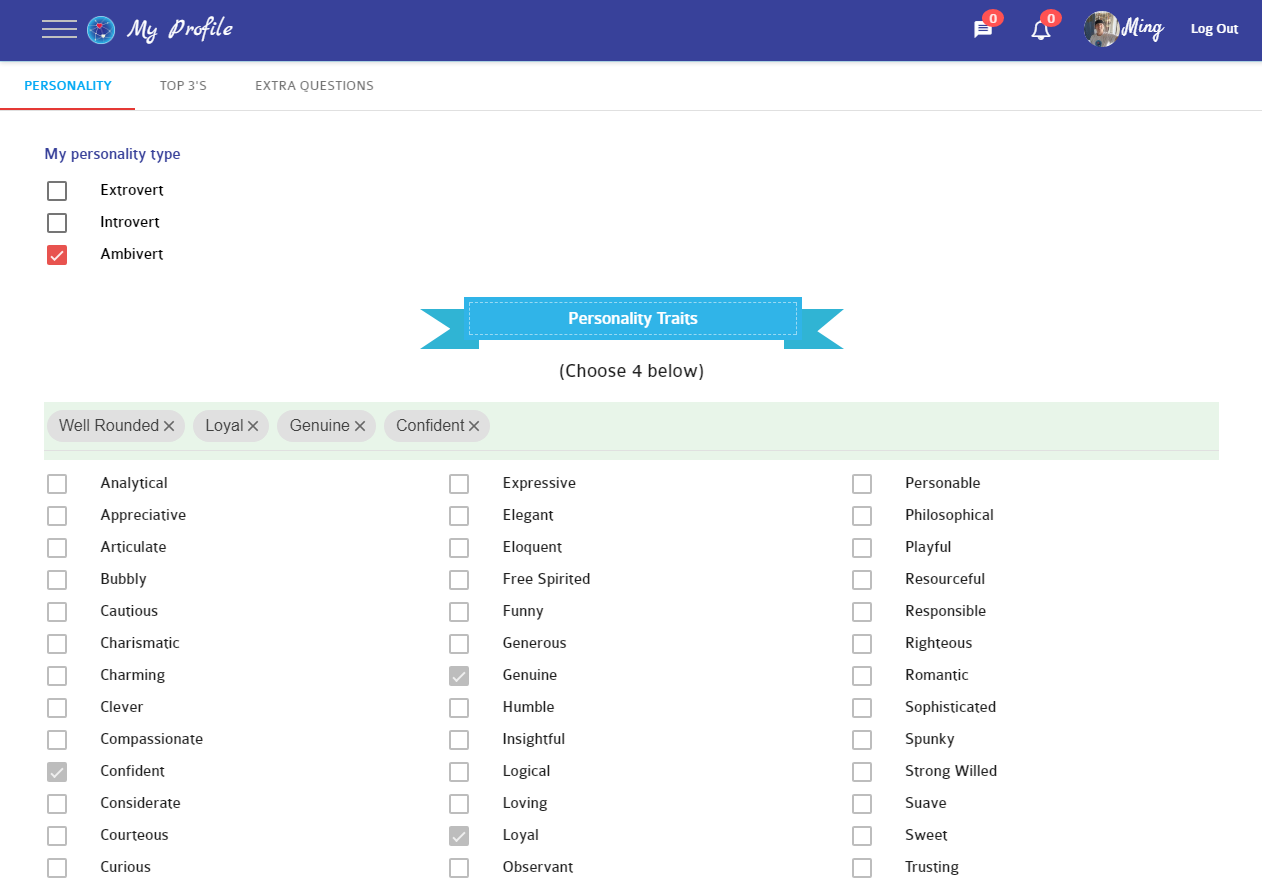Screen dimensions: 1262x889
Task: Switch to the Top 3's tab
Action: click(x=183, y=86)
